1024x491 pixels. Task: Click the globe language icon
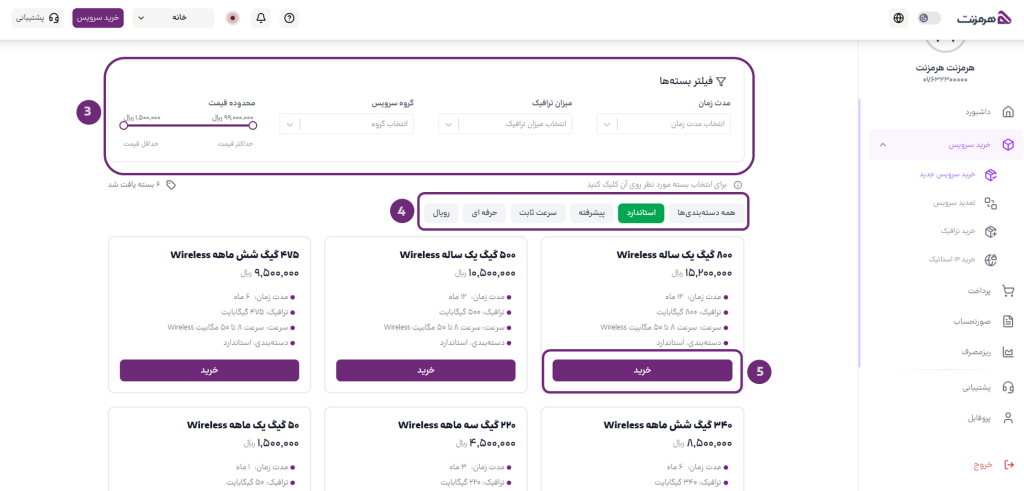click(899, 18)
